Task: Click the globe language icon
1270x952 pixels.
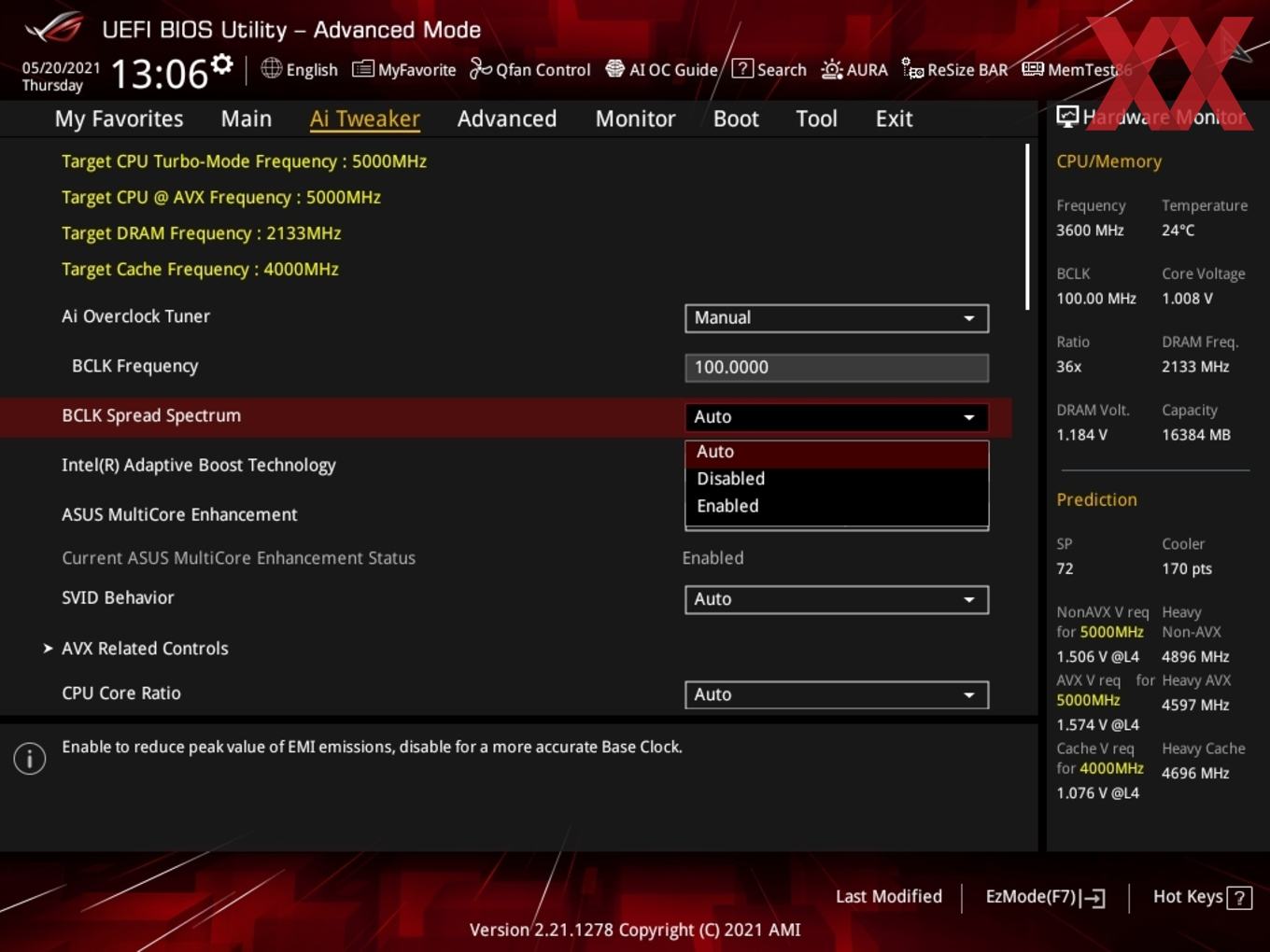Action: [271, 68]
